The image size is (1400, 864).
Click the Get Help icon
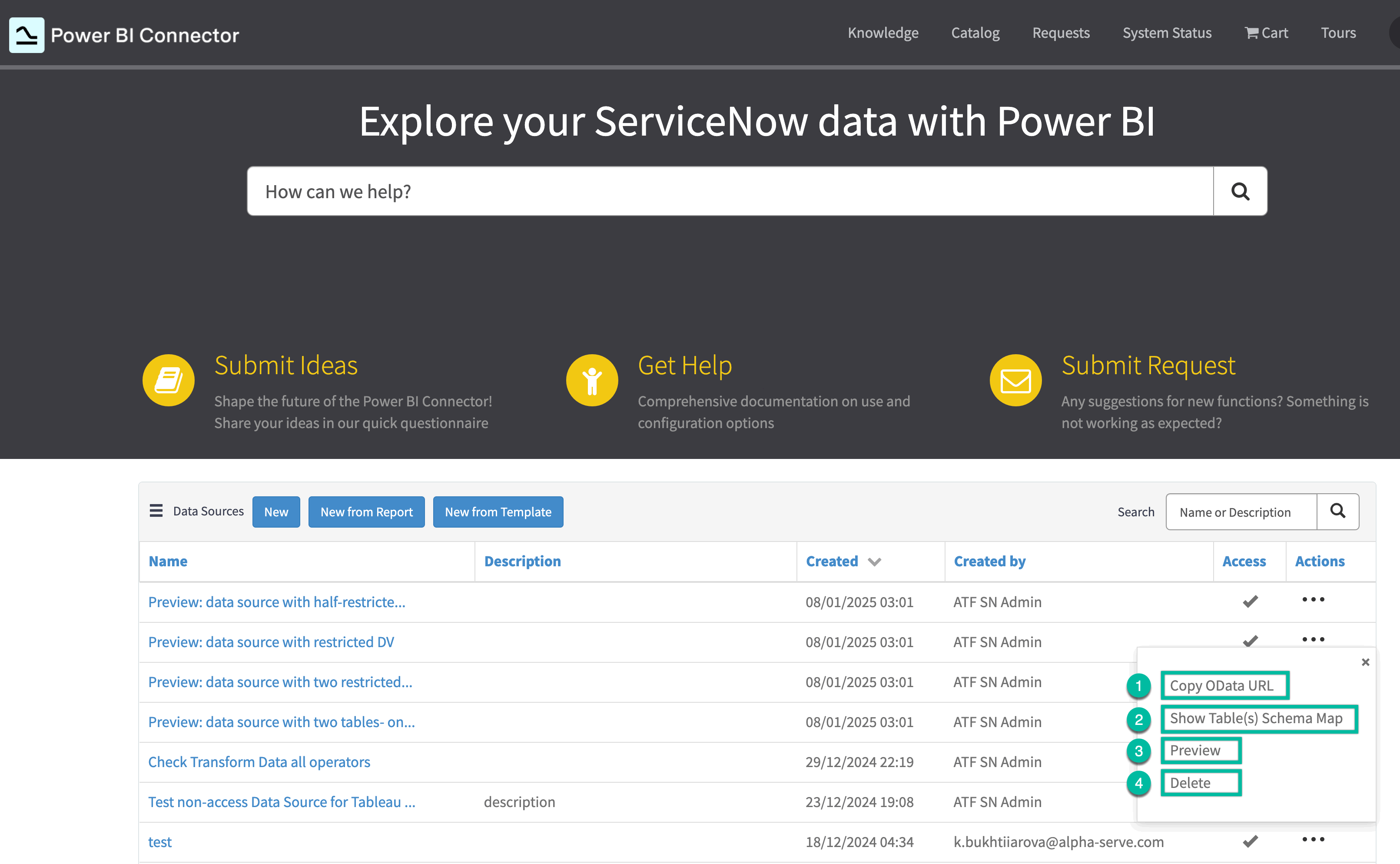(592, 379)
